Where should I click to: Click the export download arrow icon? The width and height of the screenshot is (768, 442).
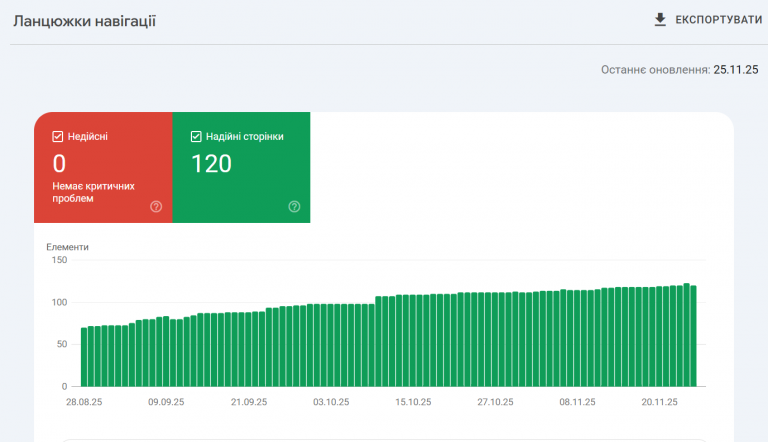[660, 20]
